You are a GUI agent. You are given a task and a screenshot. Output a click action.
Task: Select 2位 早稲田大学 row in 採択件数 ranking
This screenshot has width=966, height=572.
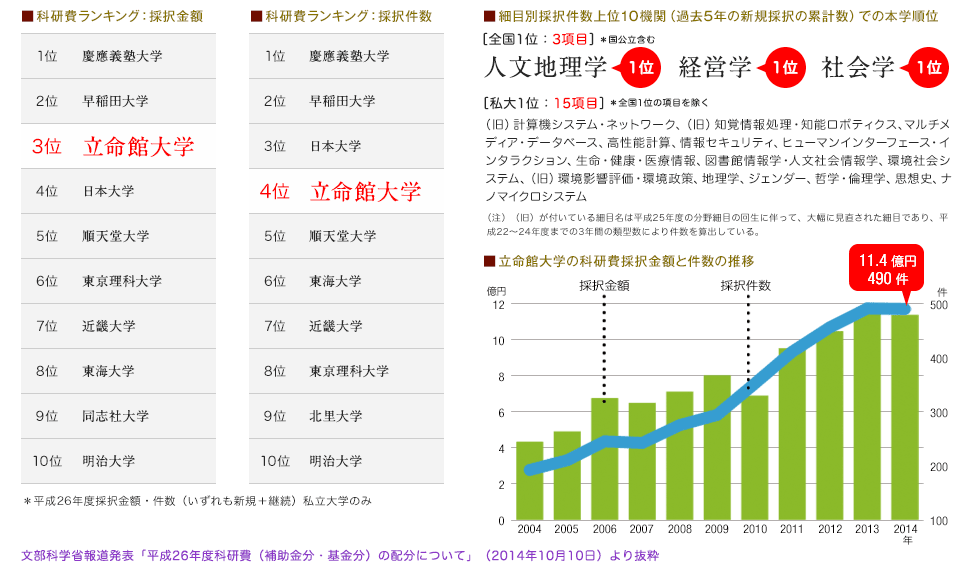click(x=346, y=101)
